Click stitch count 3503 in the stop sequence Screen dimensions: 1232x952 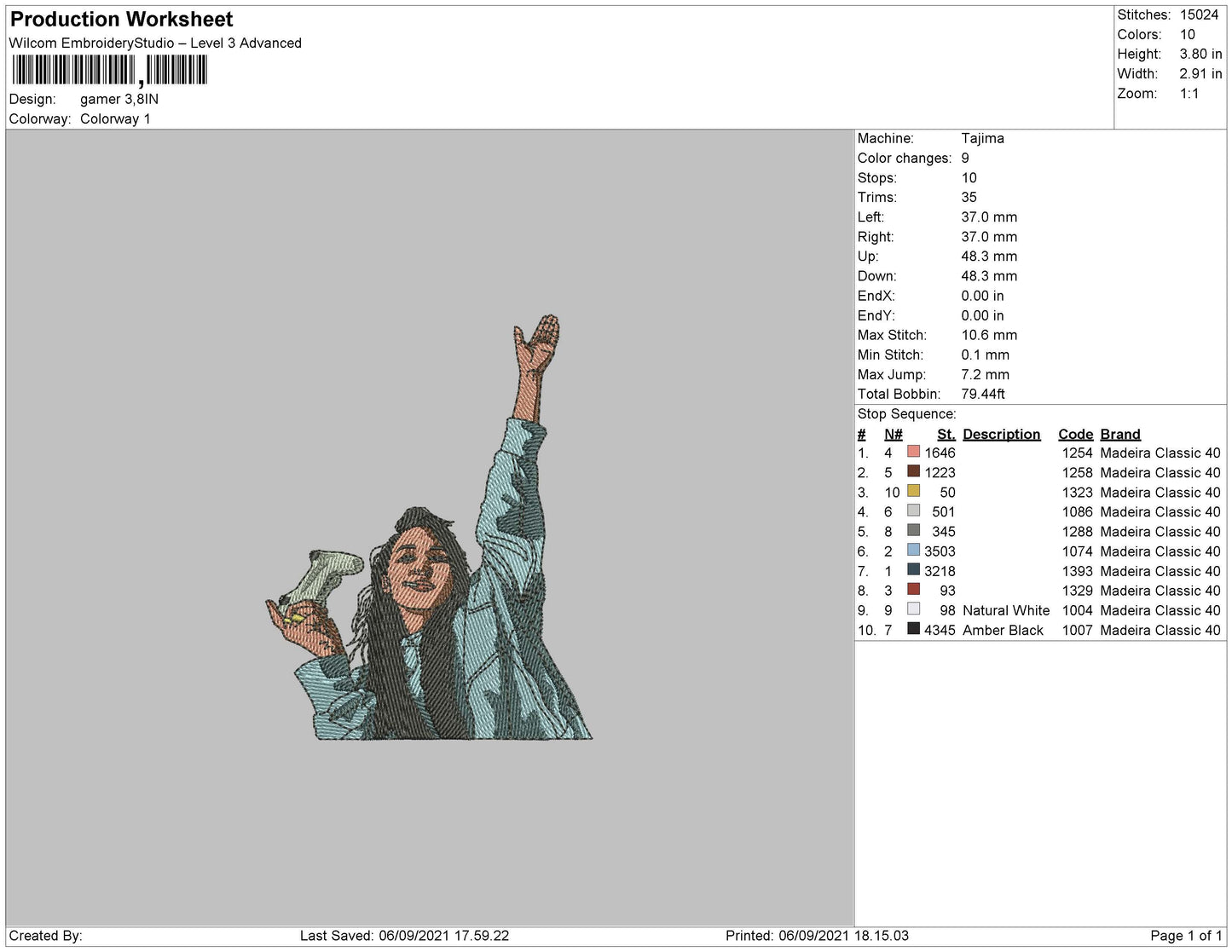point(940,551)
